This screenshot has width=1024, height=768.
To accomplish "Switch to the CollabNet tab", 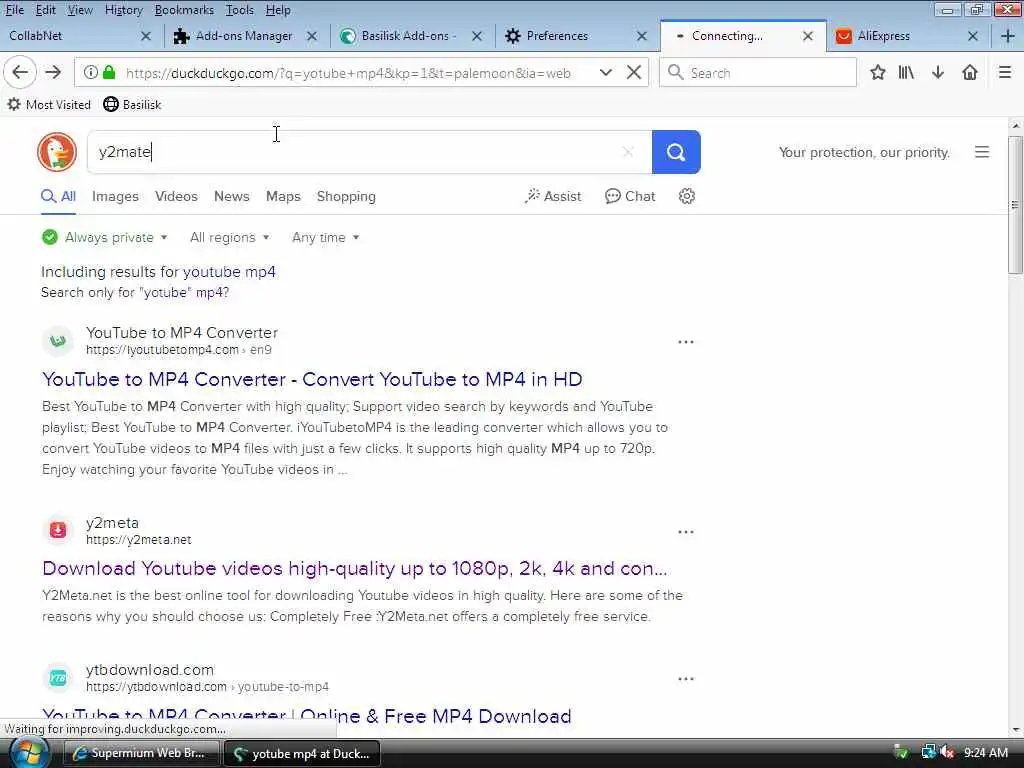I will point(72,36).
